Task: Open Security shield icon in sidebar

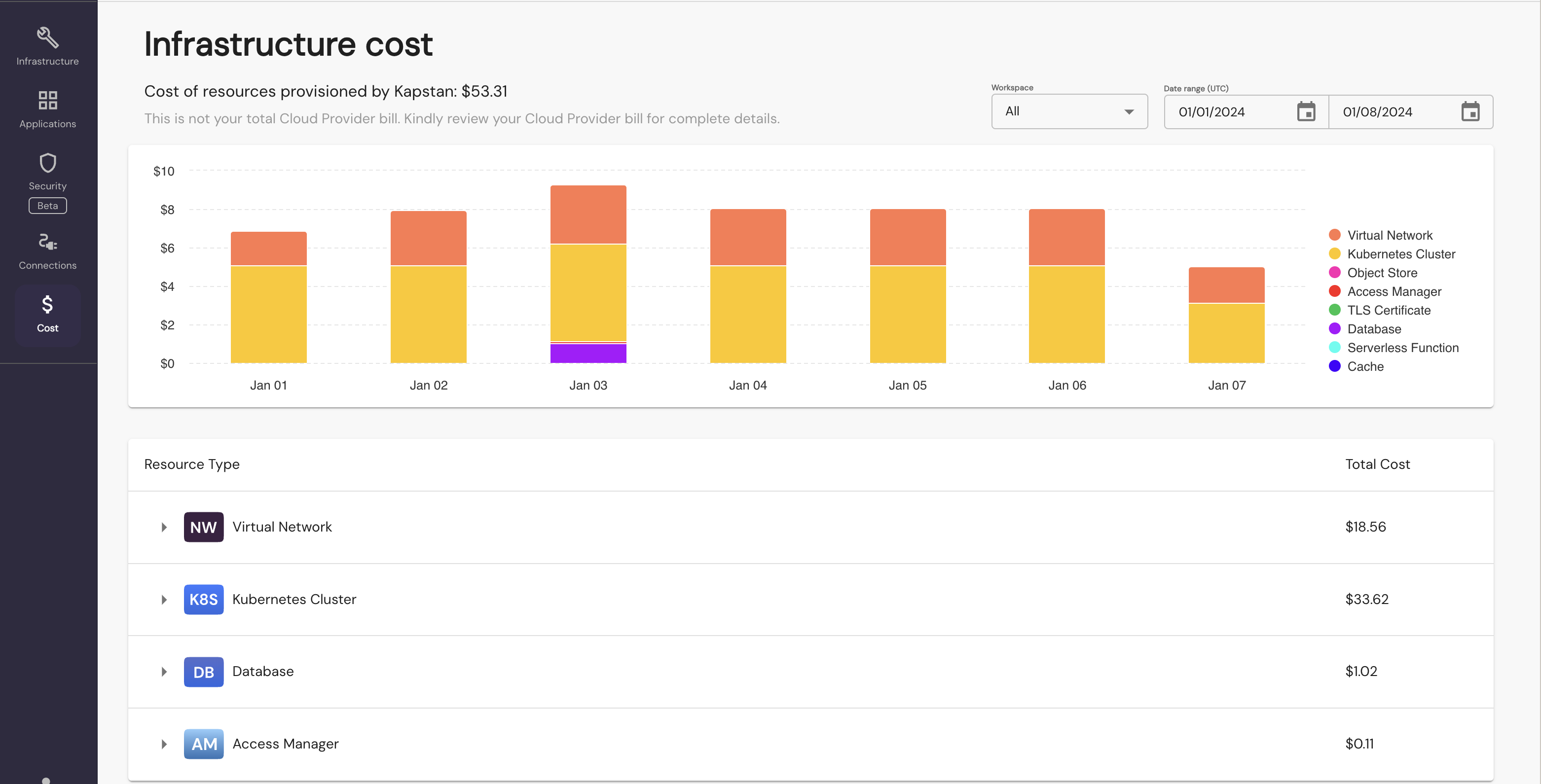Action: click(47, 163)
